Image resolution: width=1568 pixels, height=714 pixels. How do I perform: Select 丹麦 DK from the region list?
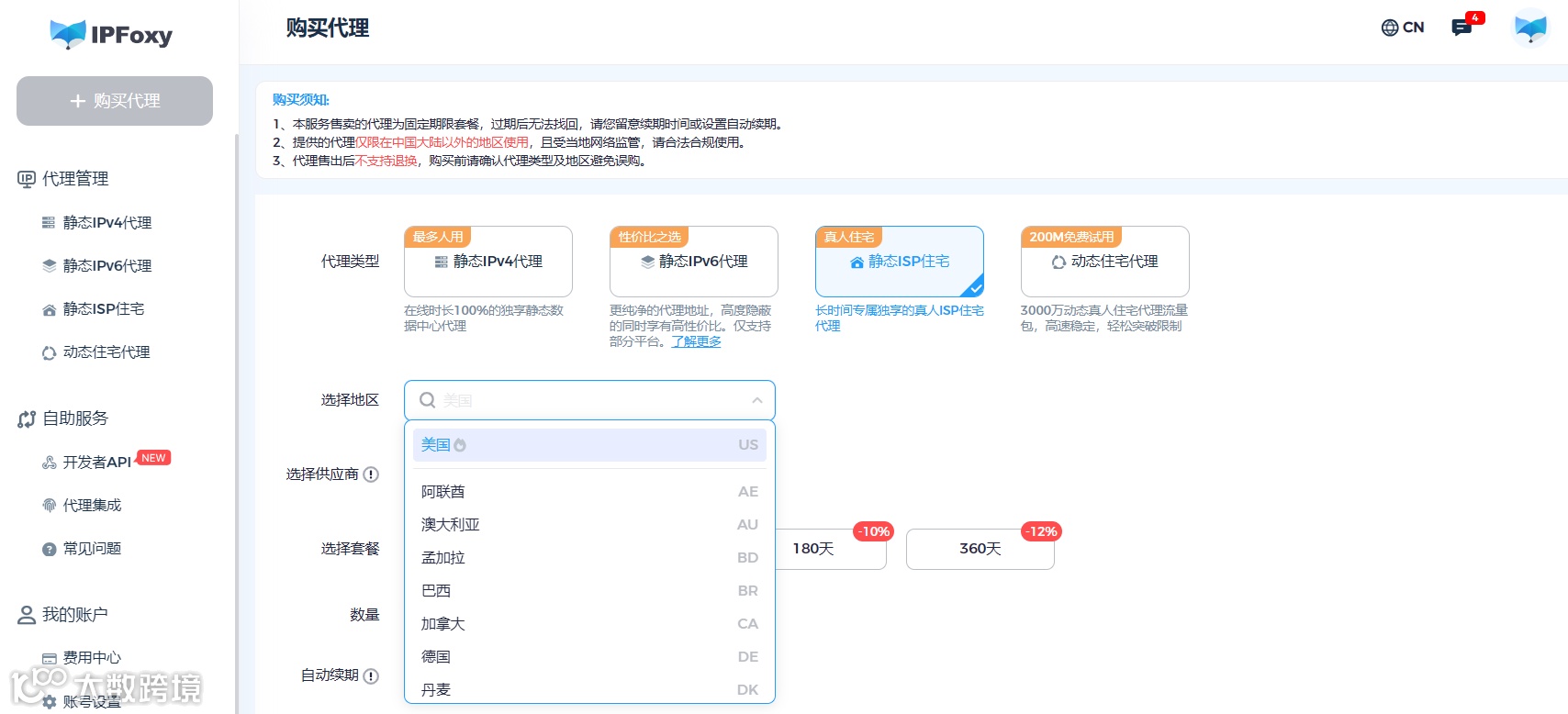point(589,689)
